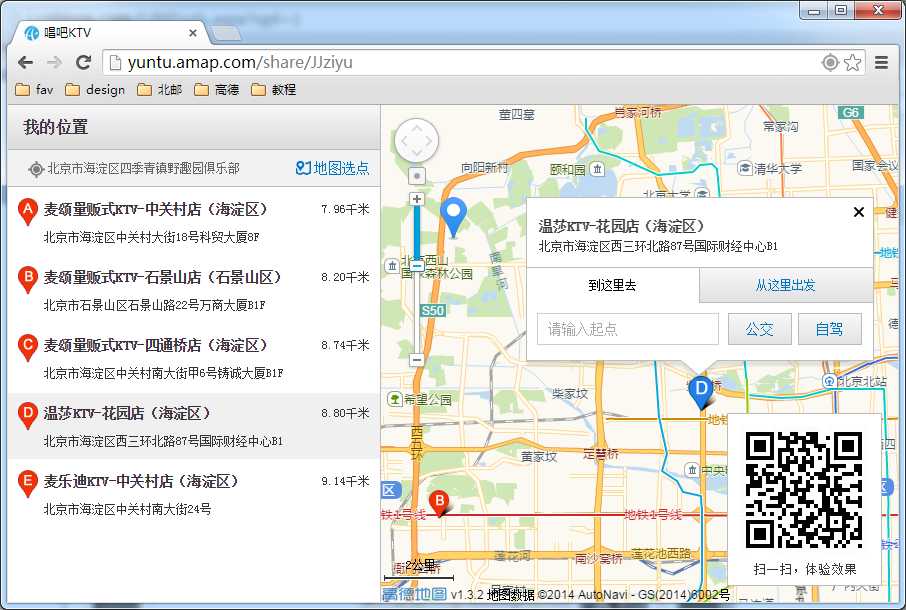
Task: Click the 颐和园 landmark icon on map
Action: pos(597,169)
